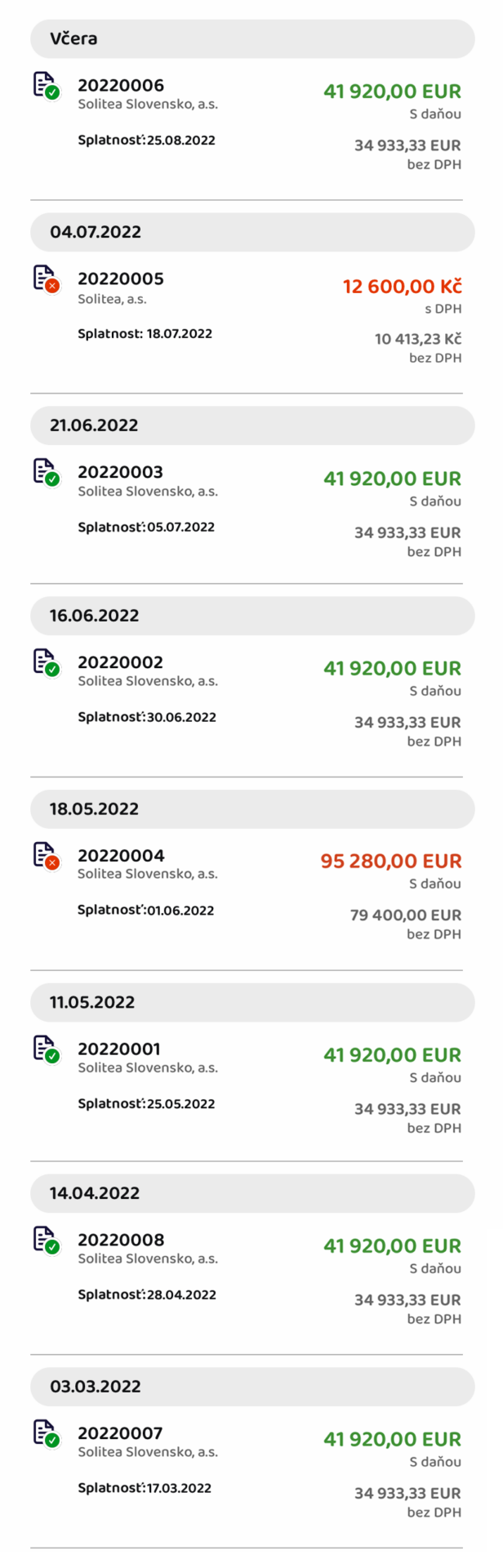Image resolution: width=503 pixels, height=1568 pixels.
Task: Click unpaid status icon for invoice 20220005
Action: (47, 278)
